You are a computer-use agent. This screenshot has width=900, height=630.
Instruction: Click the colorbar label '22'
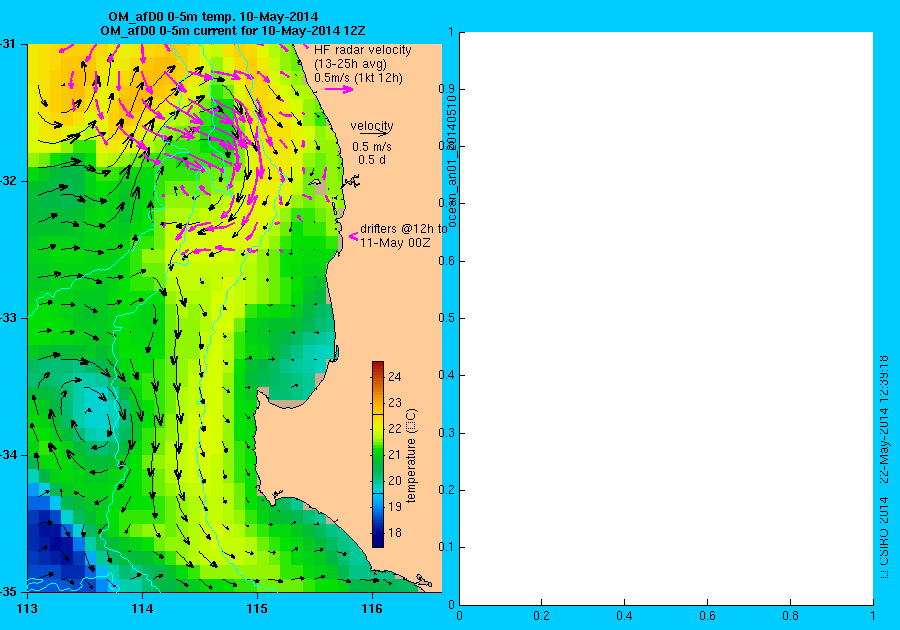tap(395, 429)
